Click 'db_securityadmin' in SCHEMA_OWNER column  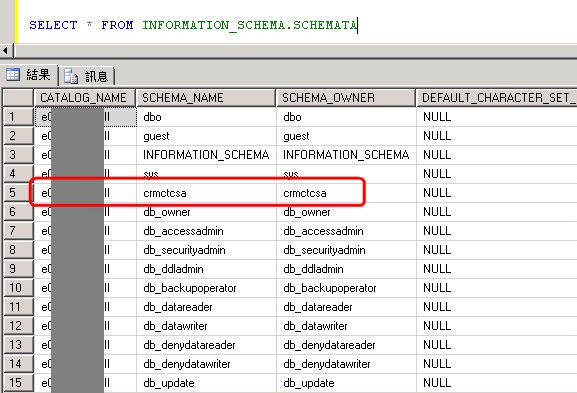(x=324, y=250)
